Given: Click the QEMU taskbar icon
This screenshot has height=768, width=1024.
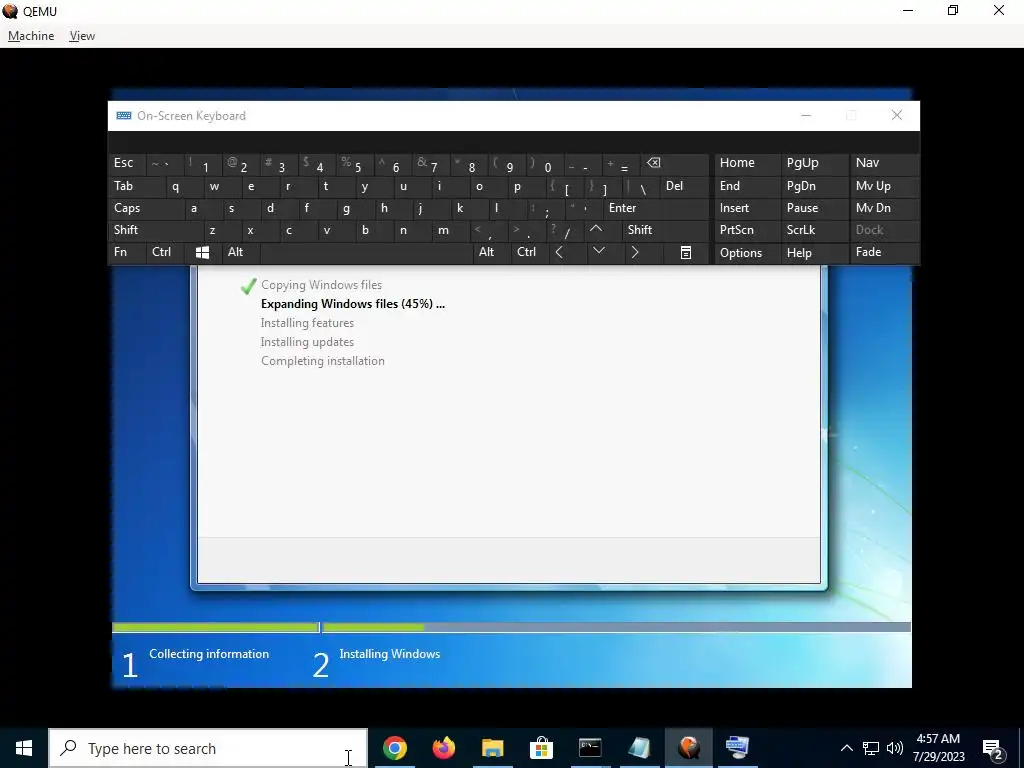Looking at the screenshot, I should click(688, 748).
